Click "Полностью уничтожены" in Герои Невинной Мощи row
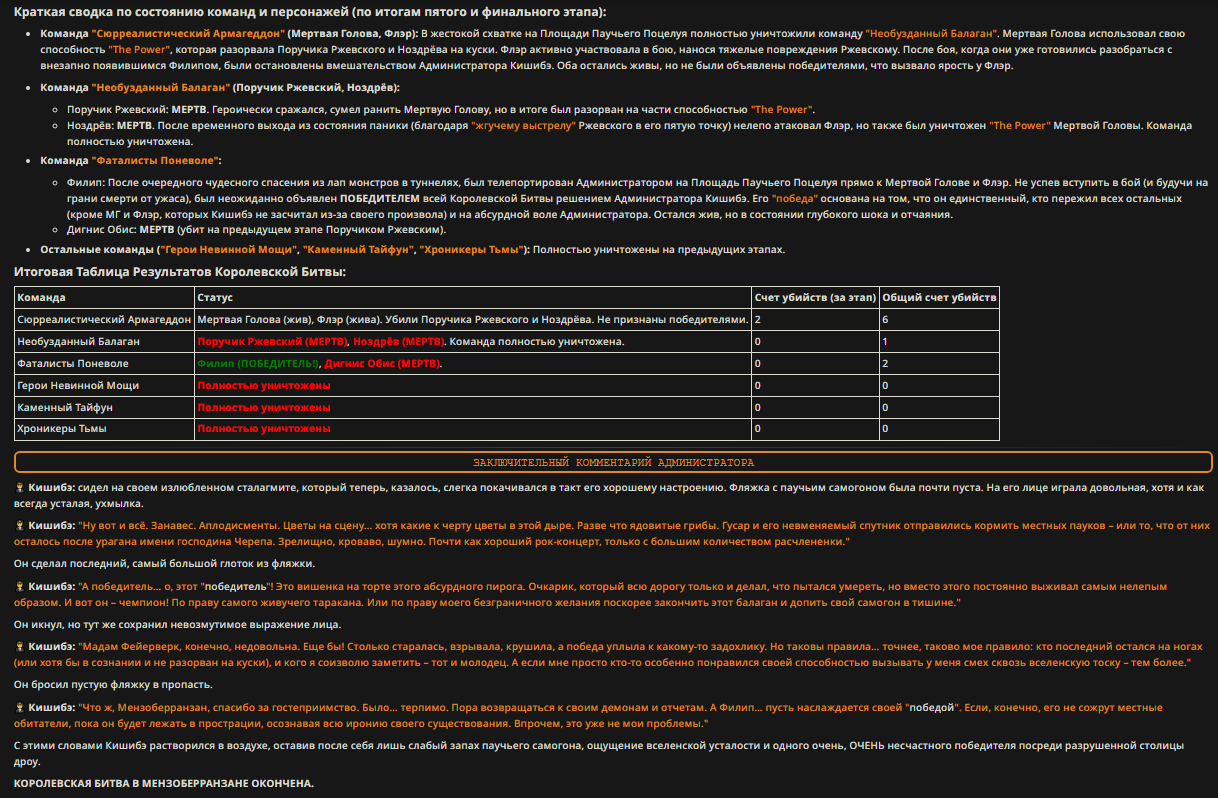This screenshot has height=798, width=1218. coord(264,385)
